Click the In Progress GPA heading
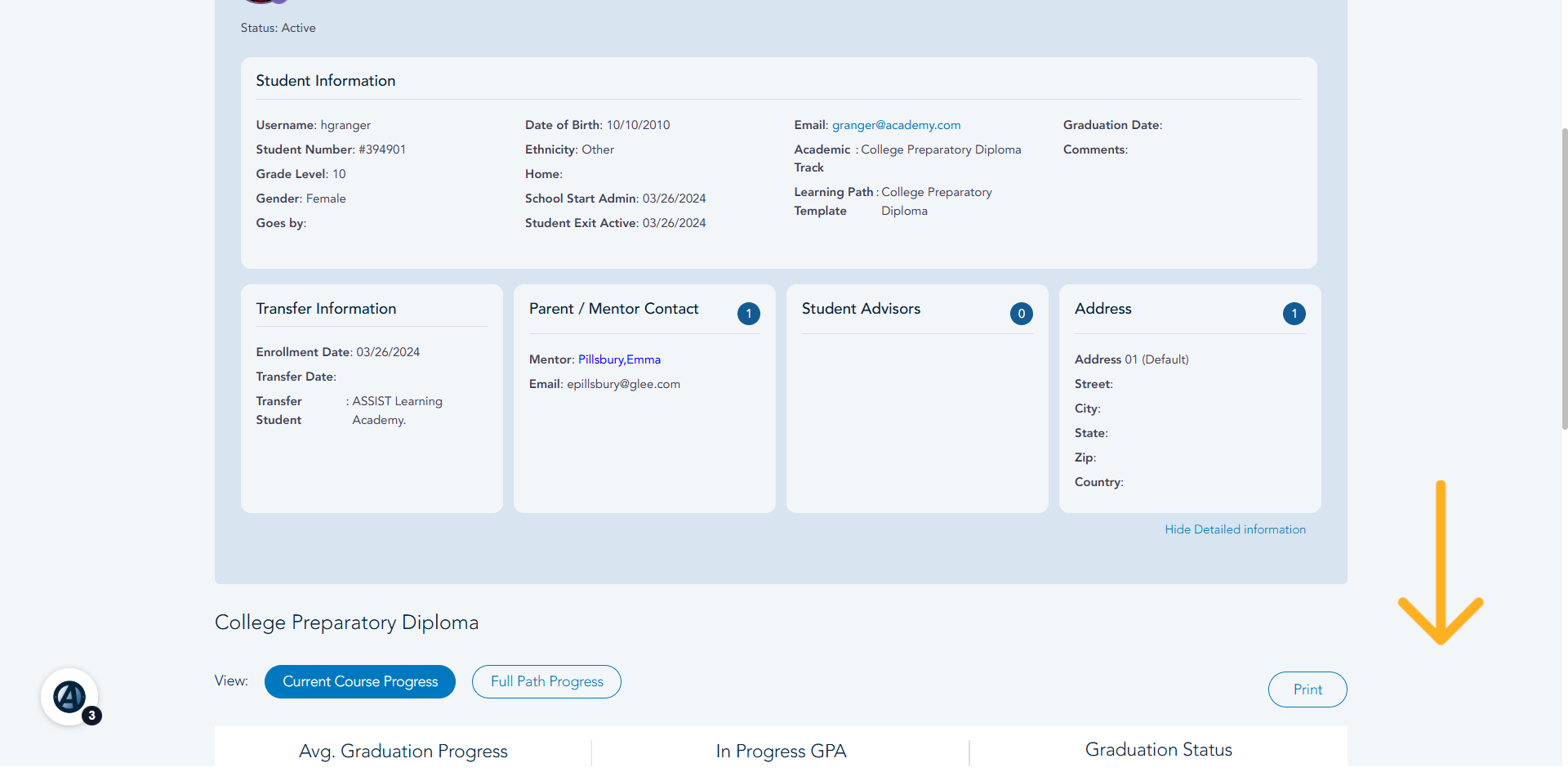Screen dimensions: 1568x772 tap(781, 751)
